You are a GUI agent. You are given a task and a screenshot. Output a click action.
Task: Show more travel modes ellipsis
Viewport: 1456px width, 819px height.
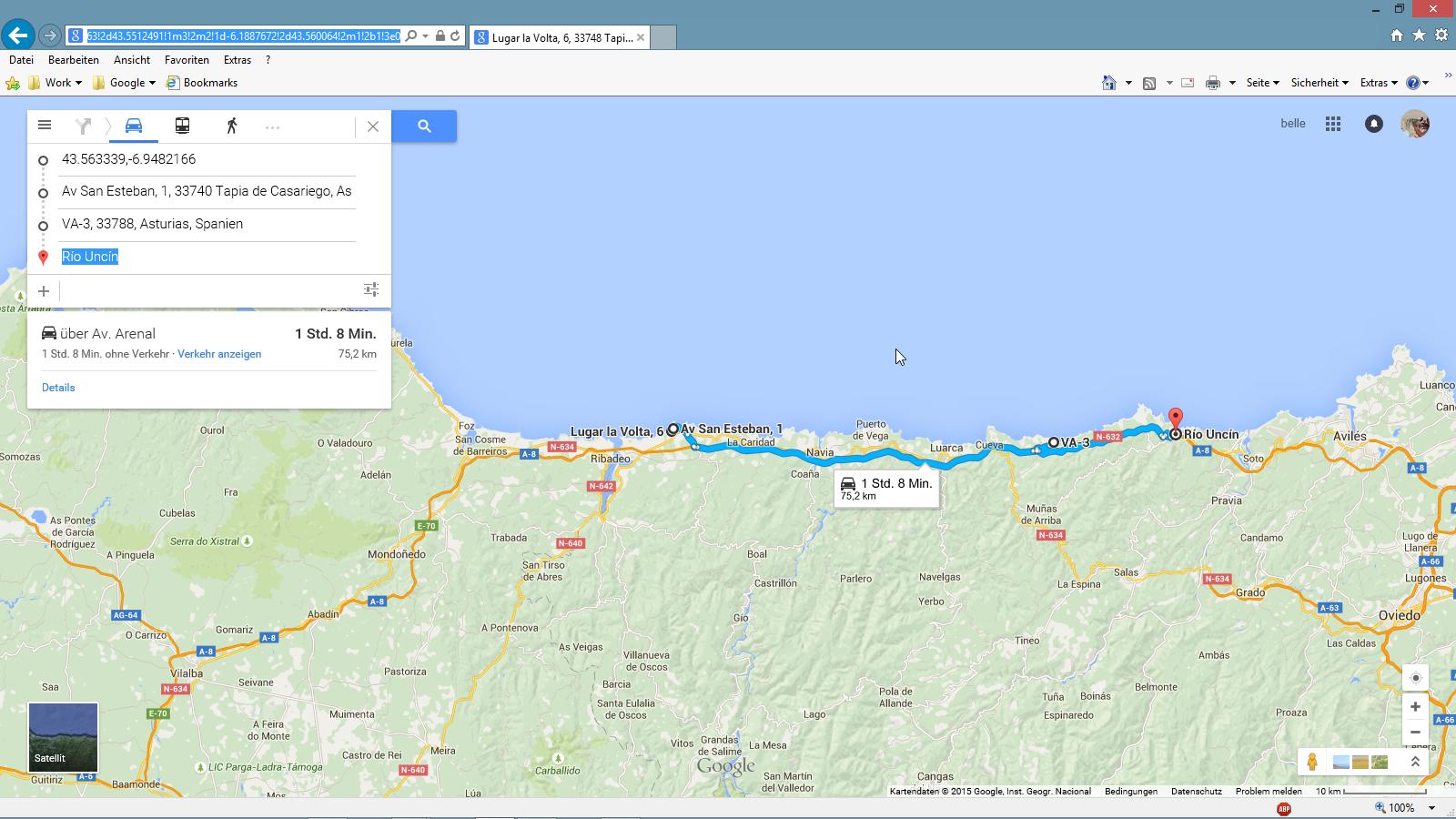tap(272, 127)
